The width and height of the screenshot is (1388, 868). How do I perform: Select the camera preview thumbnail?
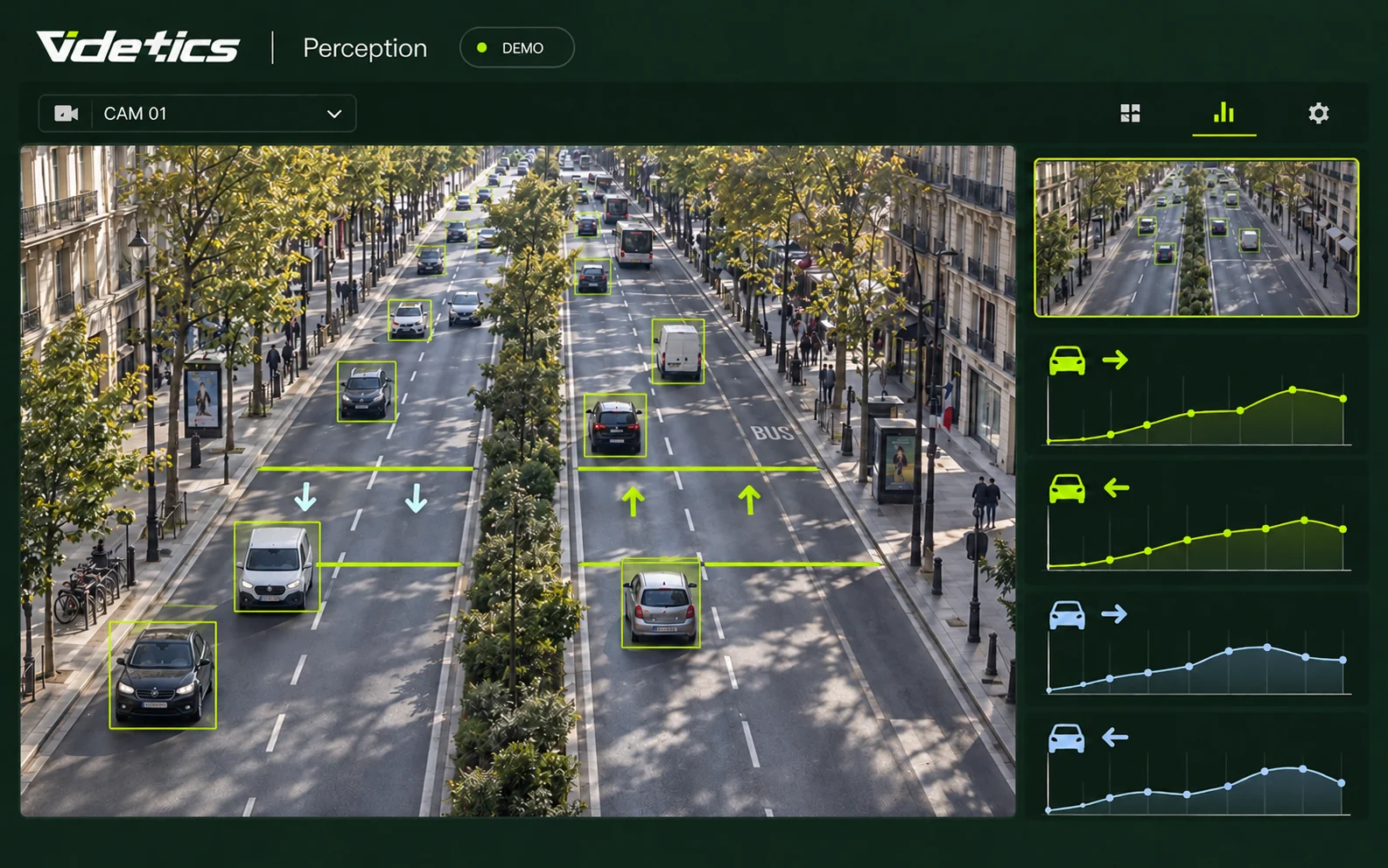[x=1195, y=237]
